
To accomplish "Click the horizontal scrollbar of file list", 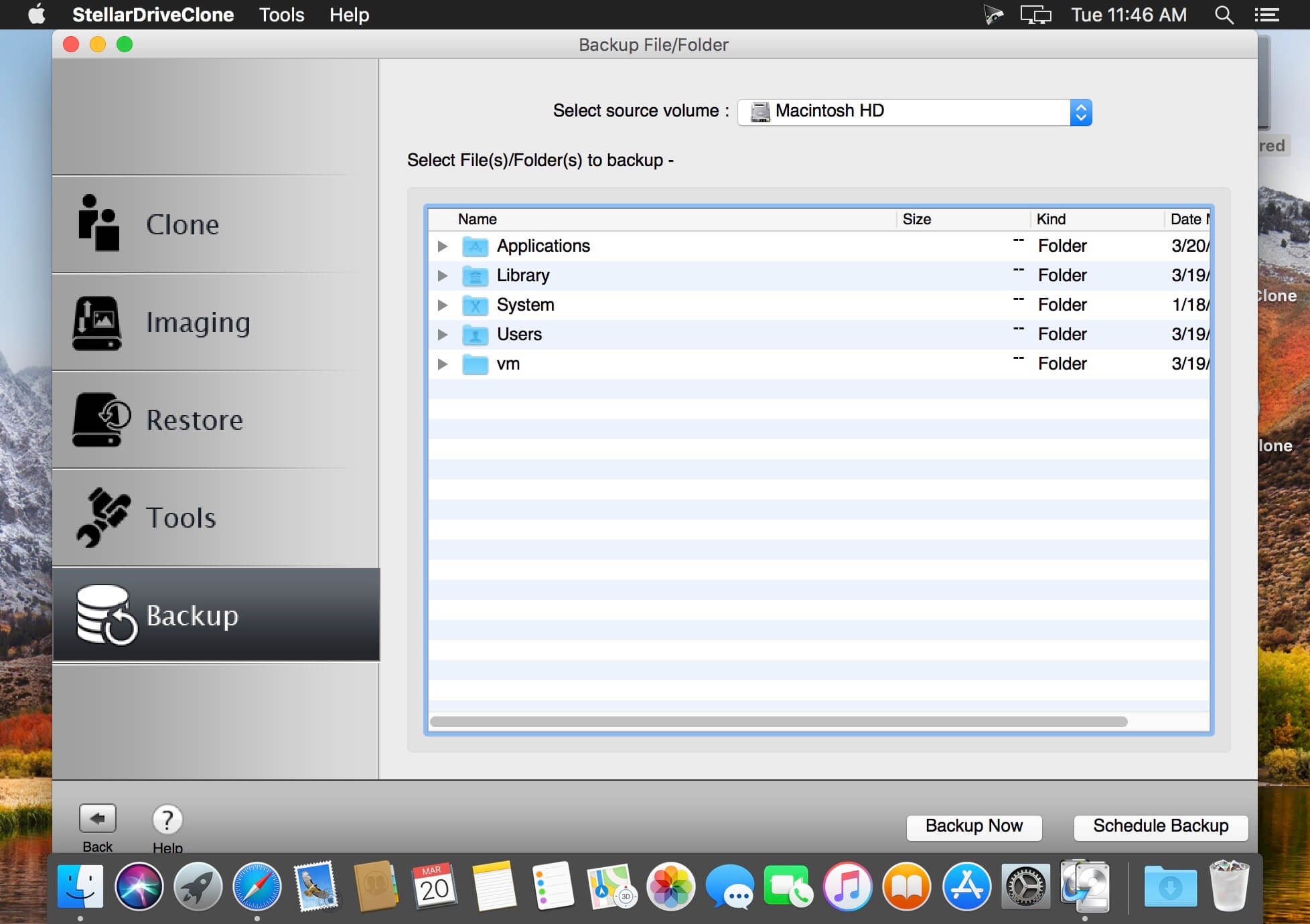I will point(779,722).
